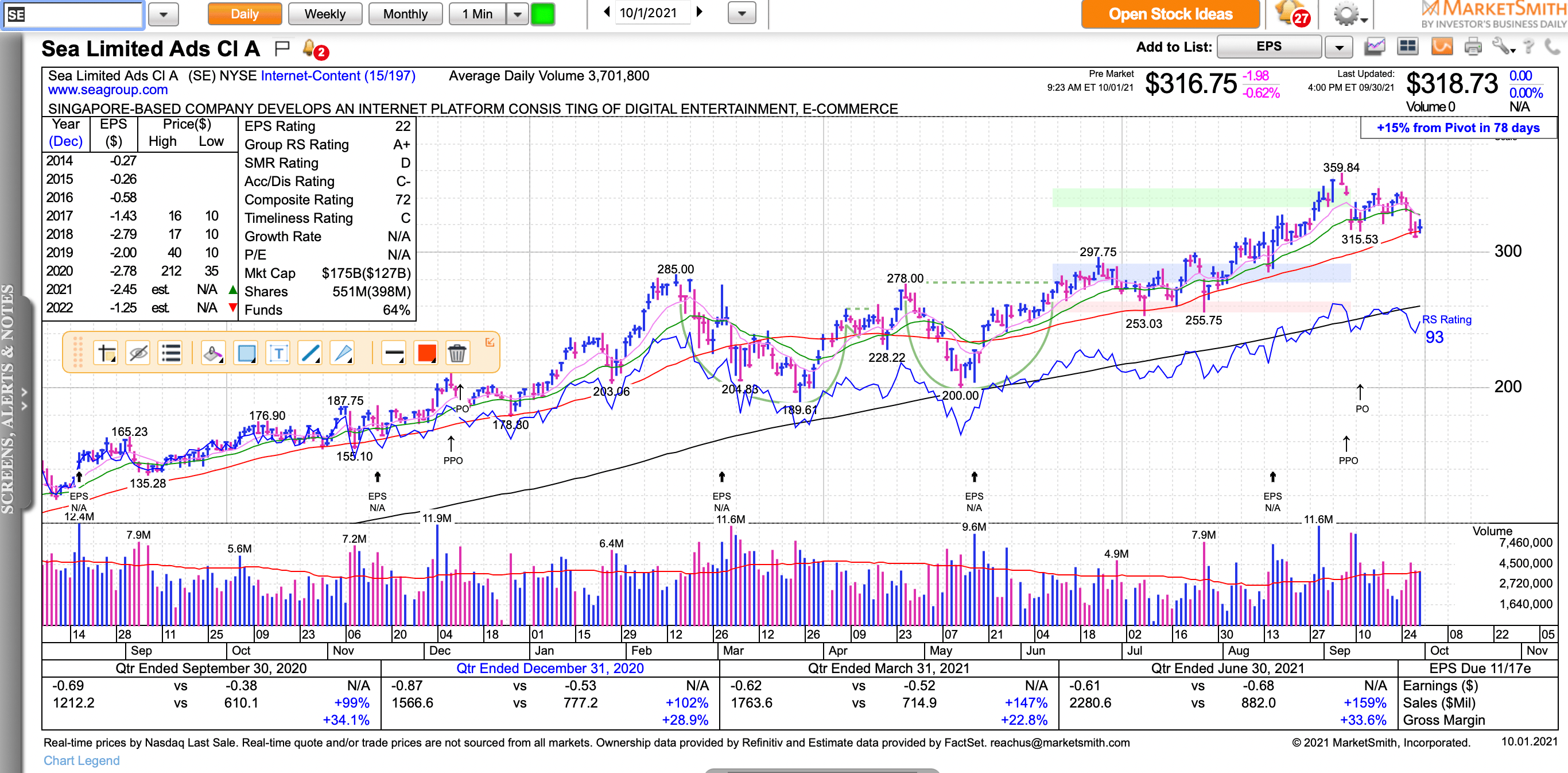1568x773 pixels.
Task: Click the orange pattern recognition icon
Action: pyautogui.click(x=1442, y=47)
